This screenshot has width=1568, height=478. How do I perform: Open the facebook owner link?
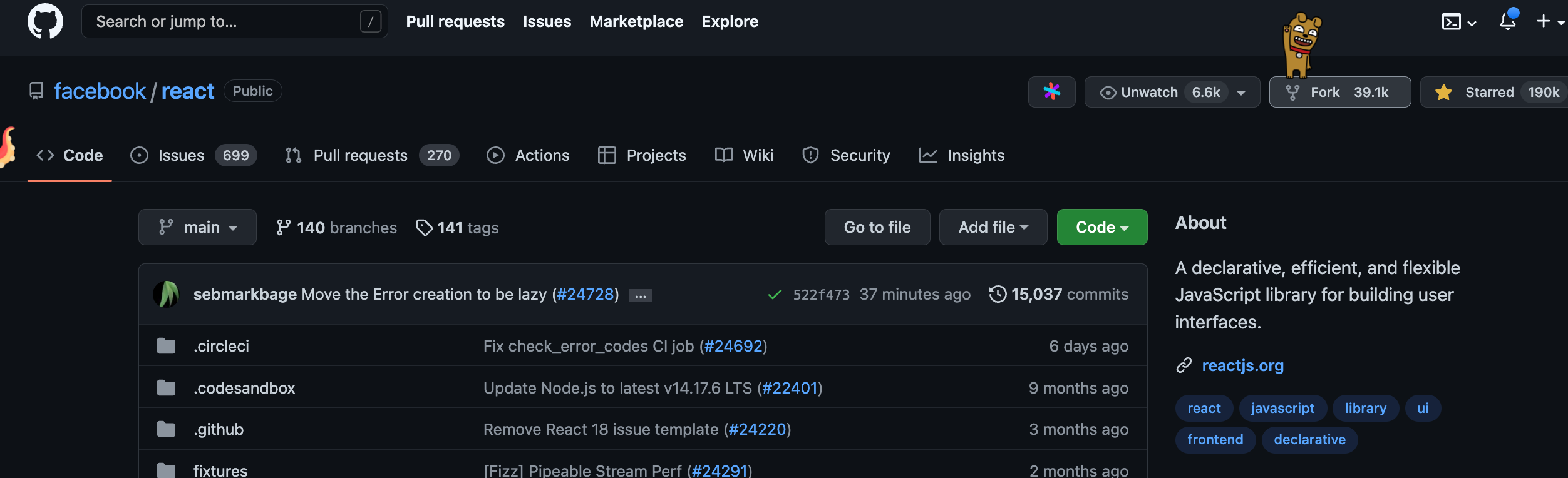click(x=100, y=91)
